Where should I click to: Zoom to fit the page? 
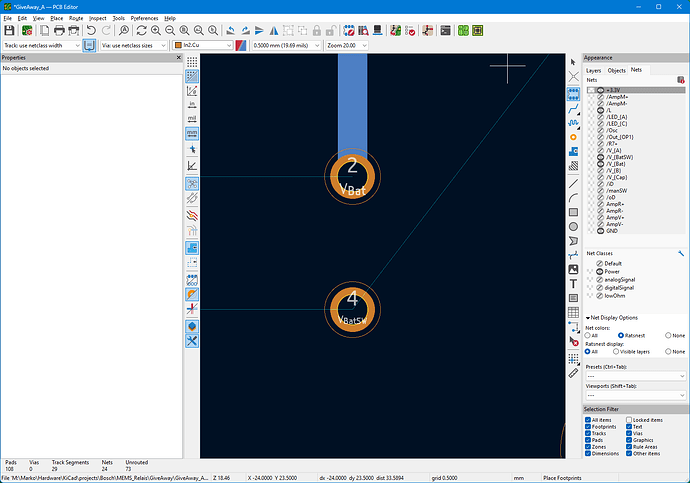tap(184, 30)
